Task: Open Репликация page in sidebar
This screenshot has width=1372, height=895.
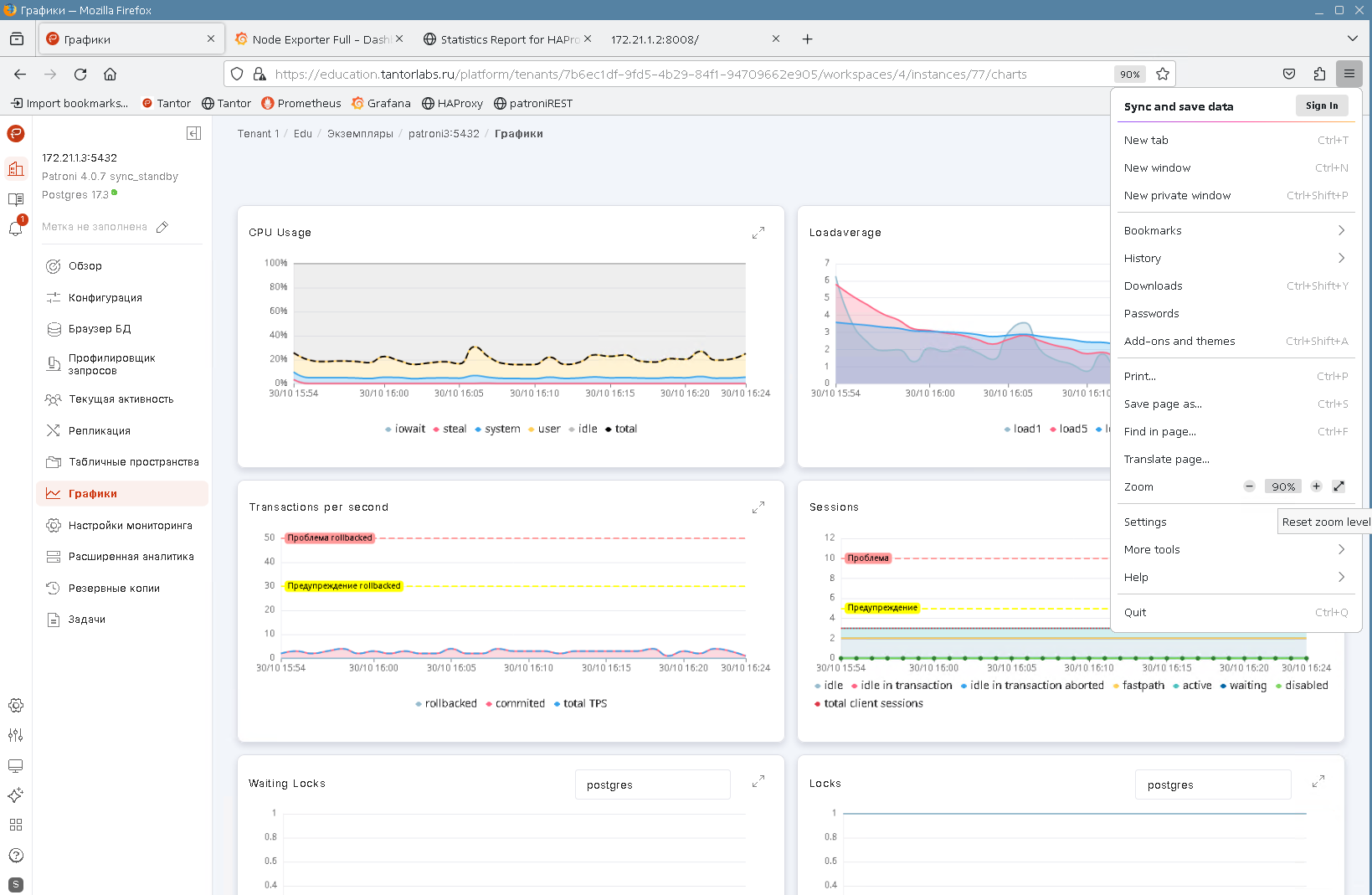Action: 99,430
